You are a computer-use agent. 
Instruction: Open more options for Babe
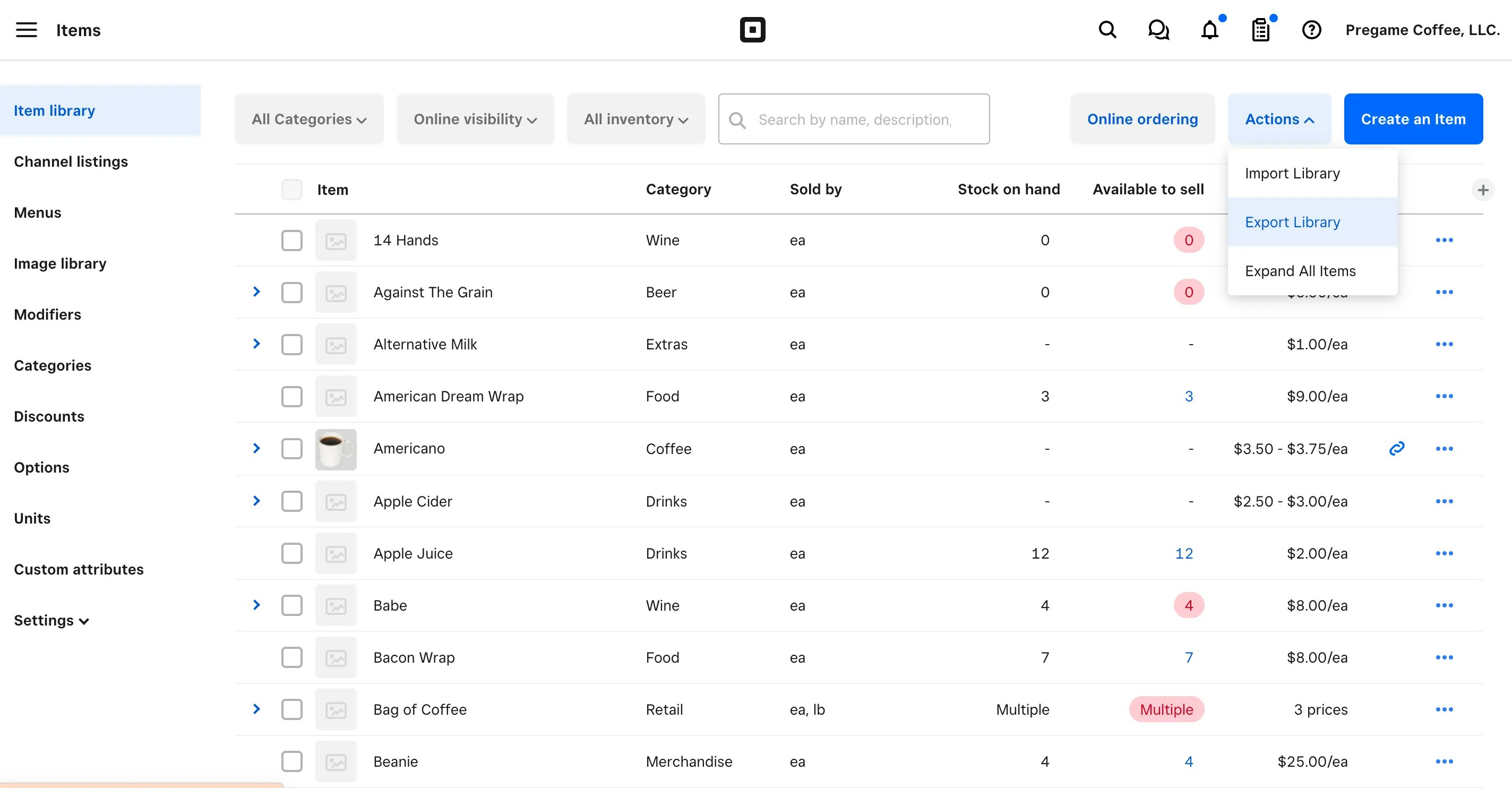tap(1445, 605)
